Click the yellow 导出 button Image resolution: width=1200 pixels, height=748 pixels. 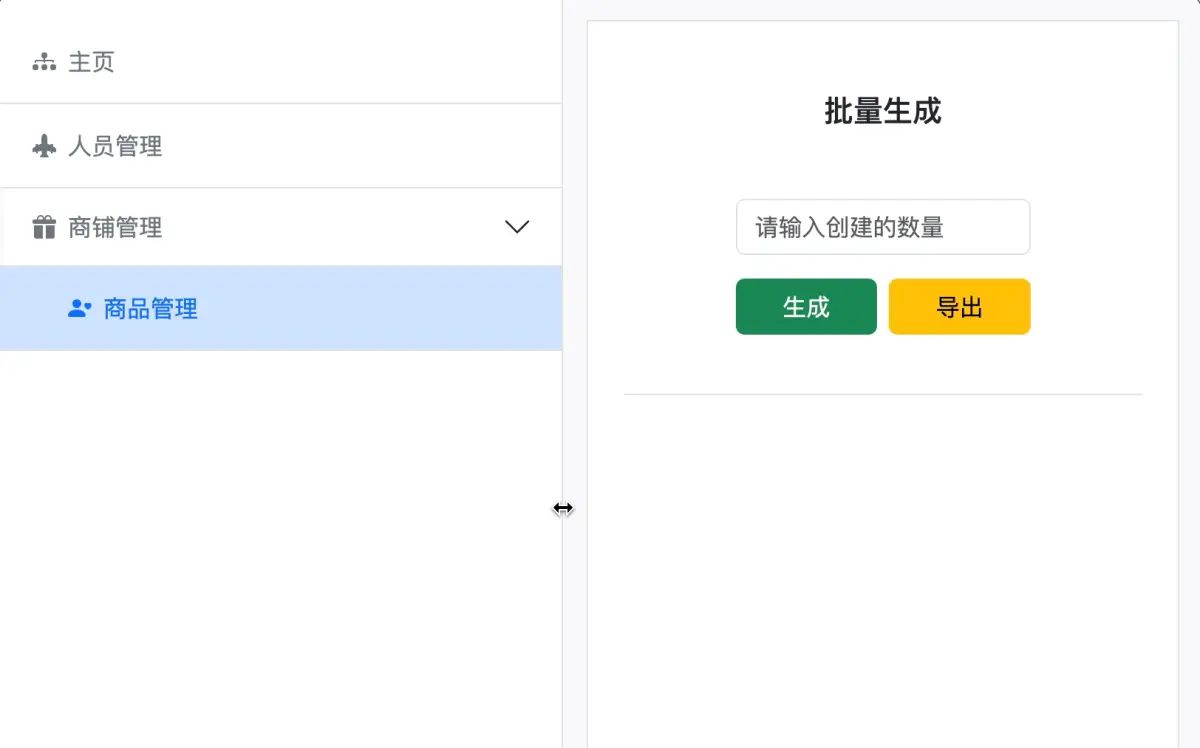959,307
